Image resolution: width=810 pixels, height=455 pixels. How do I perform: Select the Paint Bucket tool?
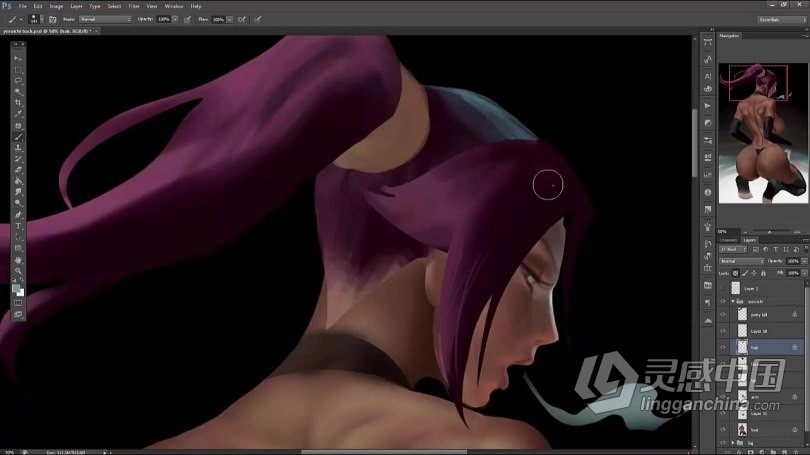[x=18, y=181]
